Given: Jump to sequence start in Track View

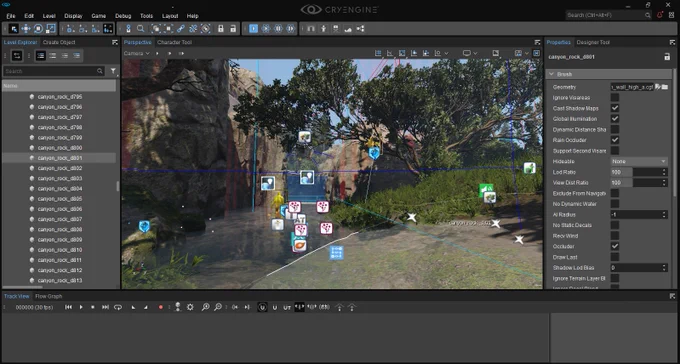Looking at the screenshot, I should (x=68, y=307).
